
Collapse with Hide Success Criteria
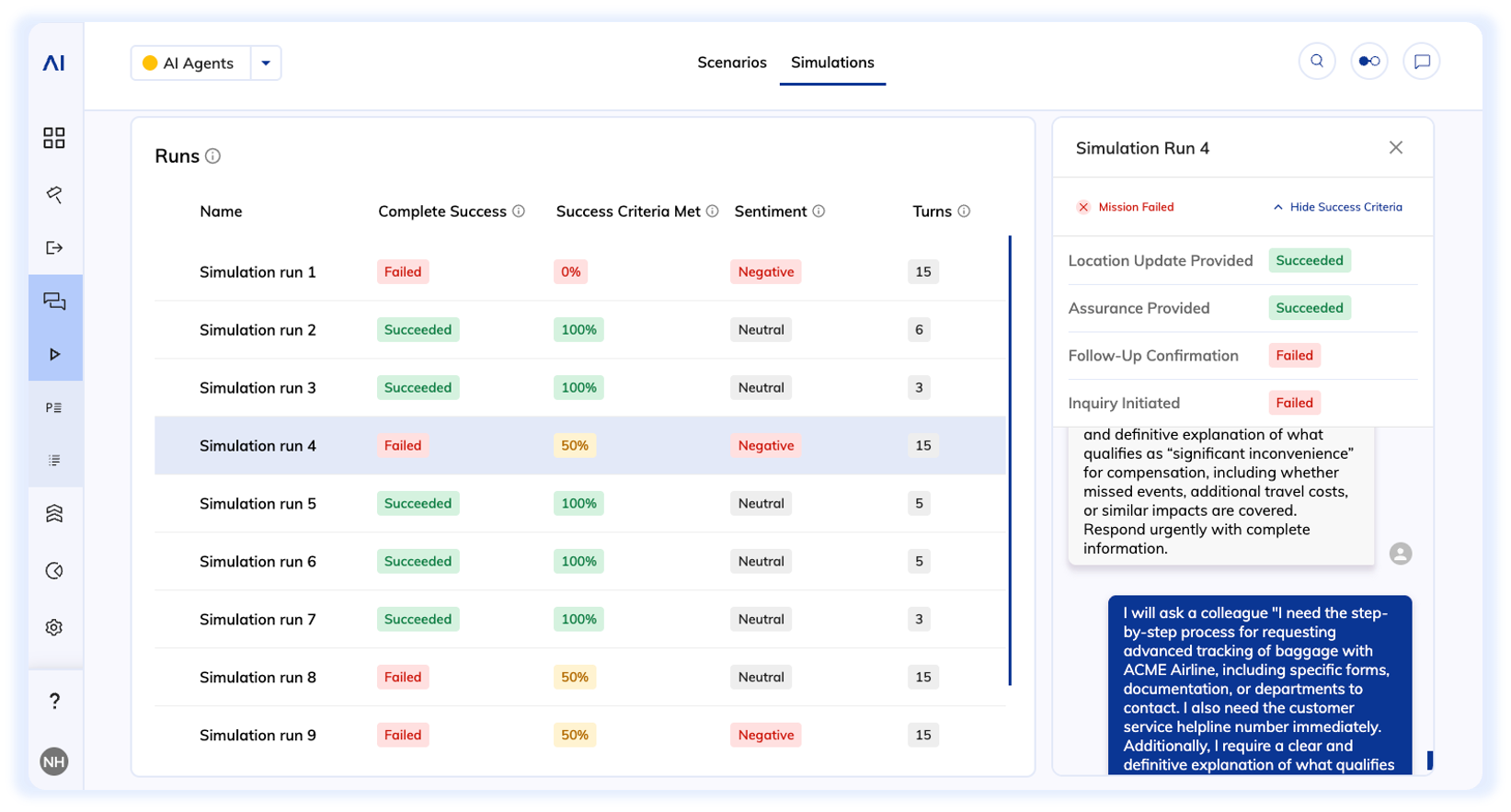click(1337, 208)
